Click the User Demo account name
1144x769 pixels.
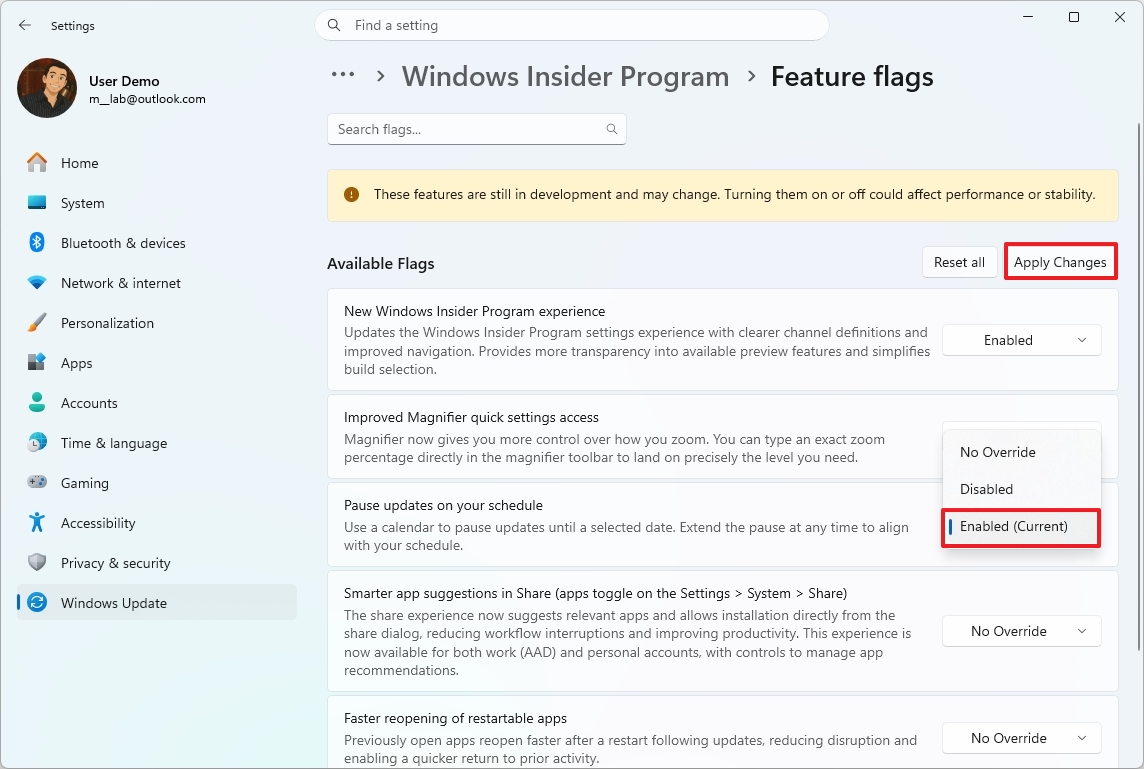pyautogui.click(x=124, y=81)
